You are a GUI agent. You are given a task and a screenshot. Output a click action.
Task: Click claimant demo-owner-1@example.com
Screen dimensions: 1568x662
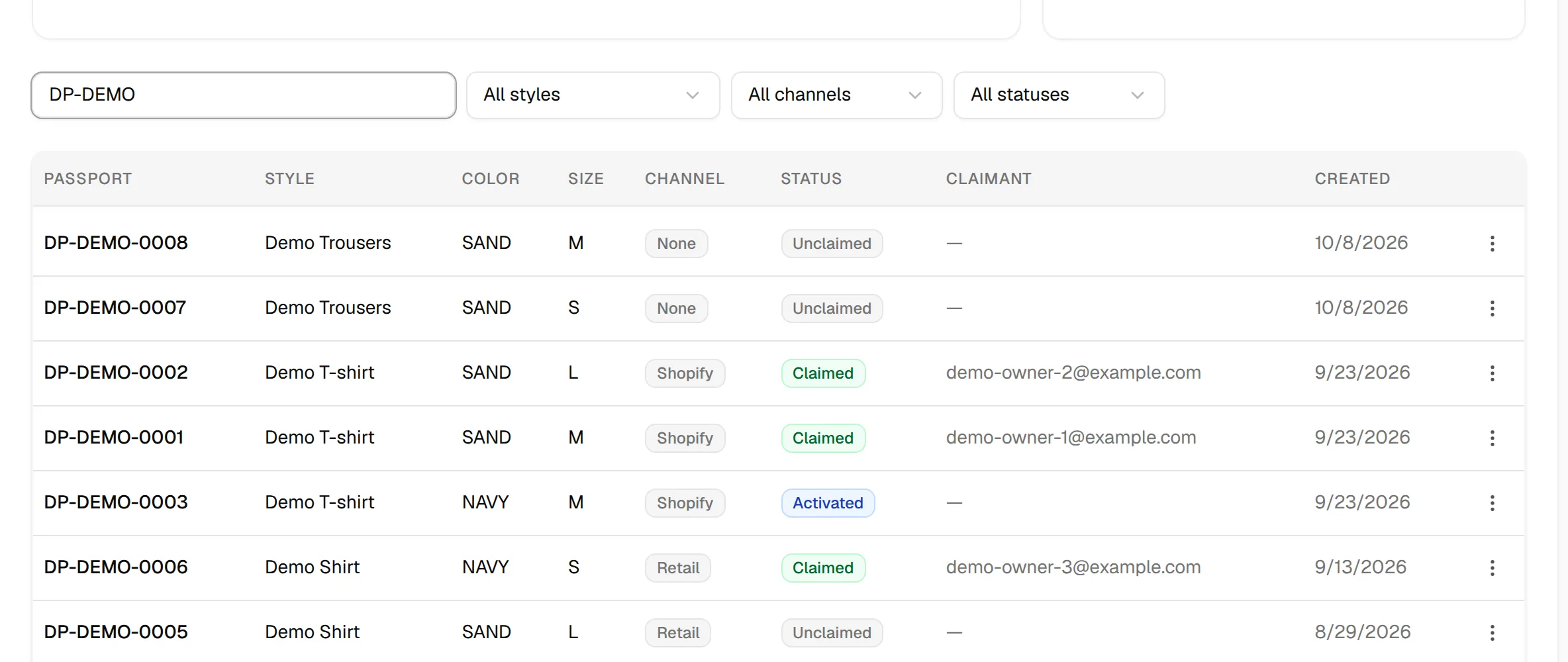click(1071, 438)
